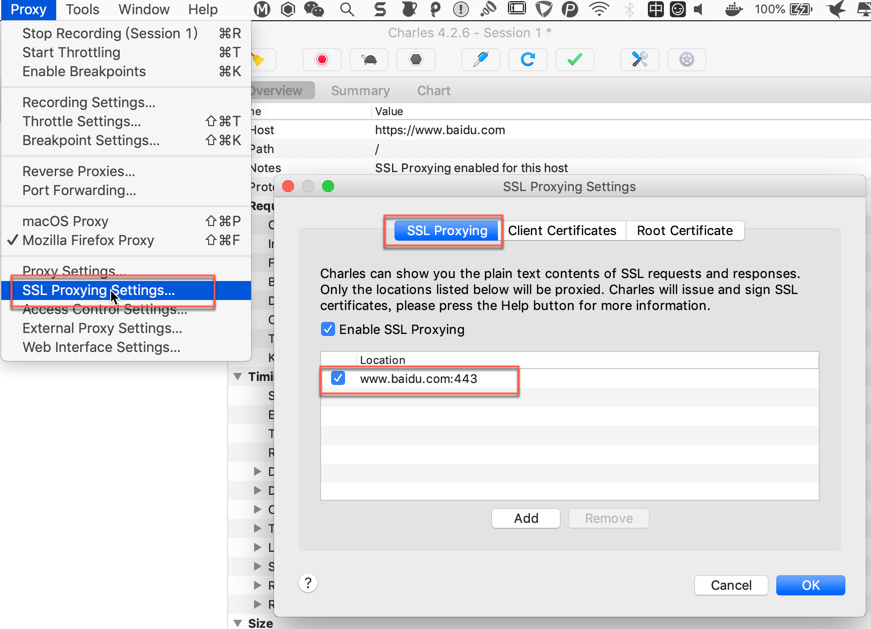Click the https://www.baidu.com host value

point(440,130)
